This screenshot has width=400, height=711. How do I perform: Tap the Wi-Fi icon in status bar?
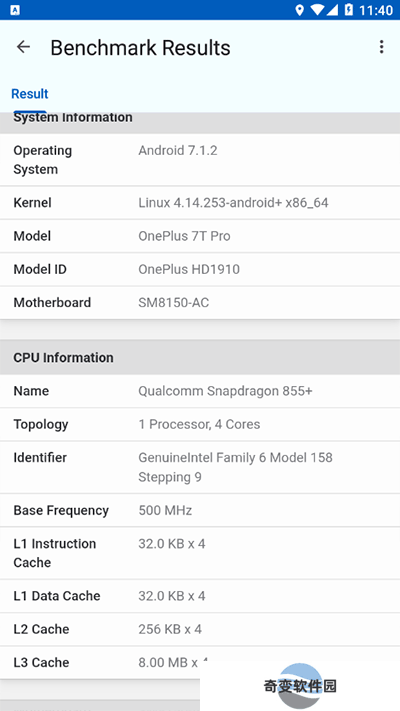[318, 10]
